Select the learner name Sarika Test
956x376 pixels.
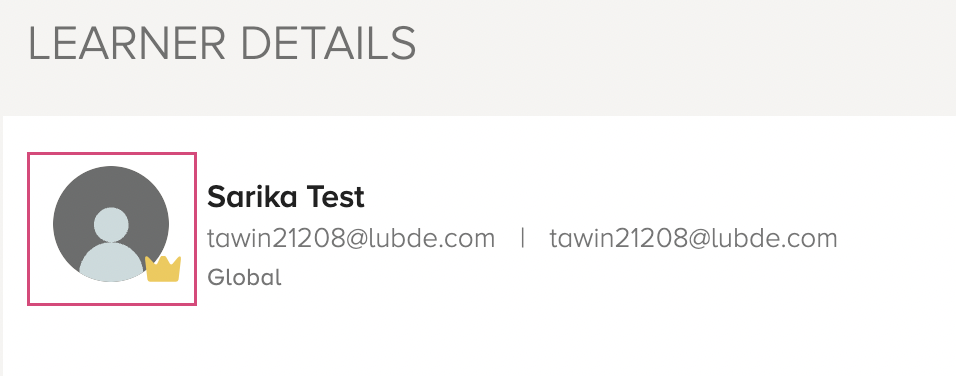click(286, 197)
